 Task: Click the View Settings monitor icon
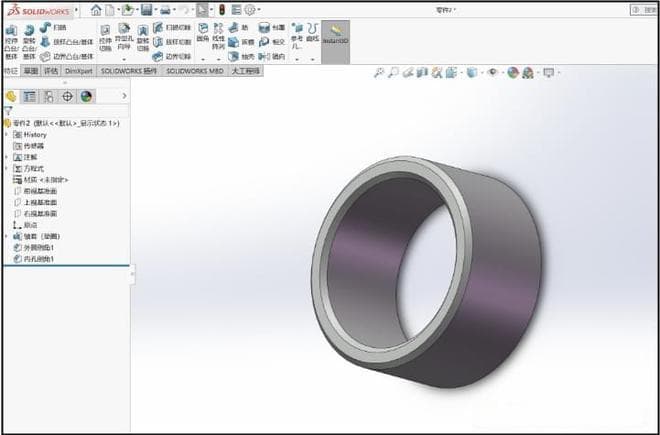coord(548,73)
